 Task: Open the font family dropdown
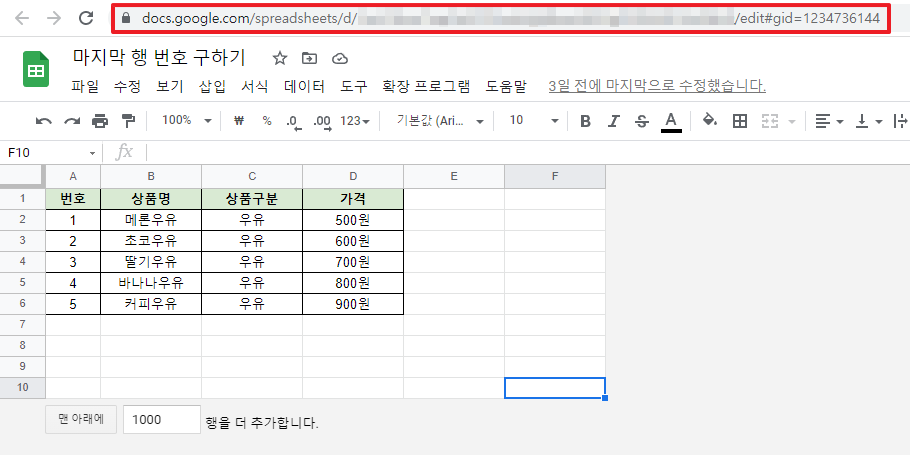pos(440,121)
